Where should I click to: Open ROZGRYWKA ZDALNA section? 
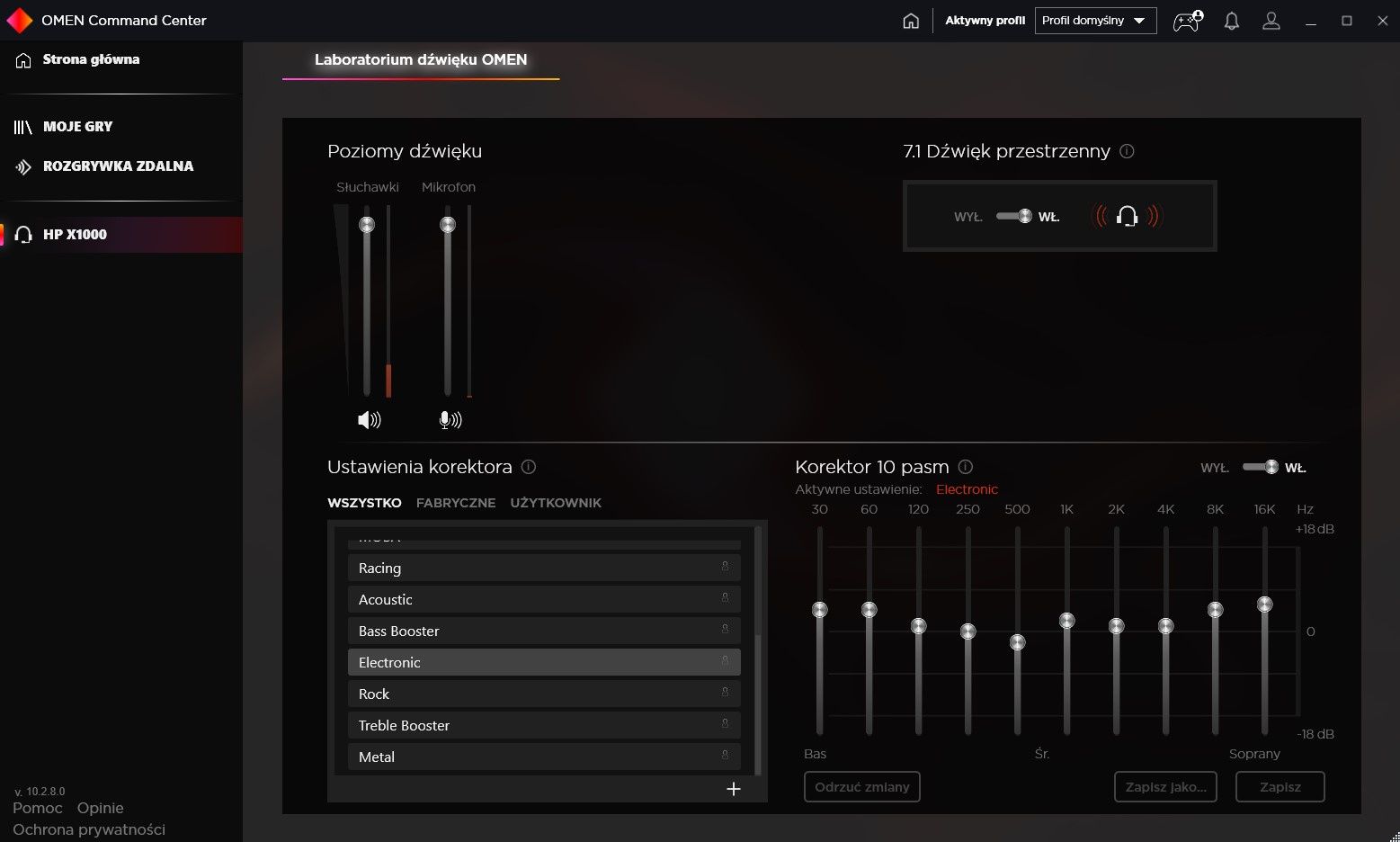point(118,166)
